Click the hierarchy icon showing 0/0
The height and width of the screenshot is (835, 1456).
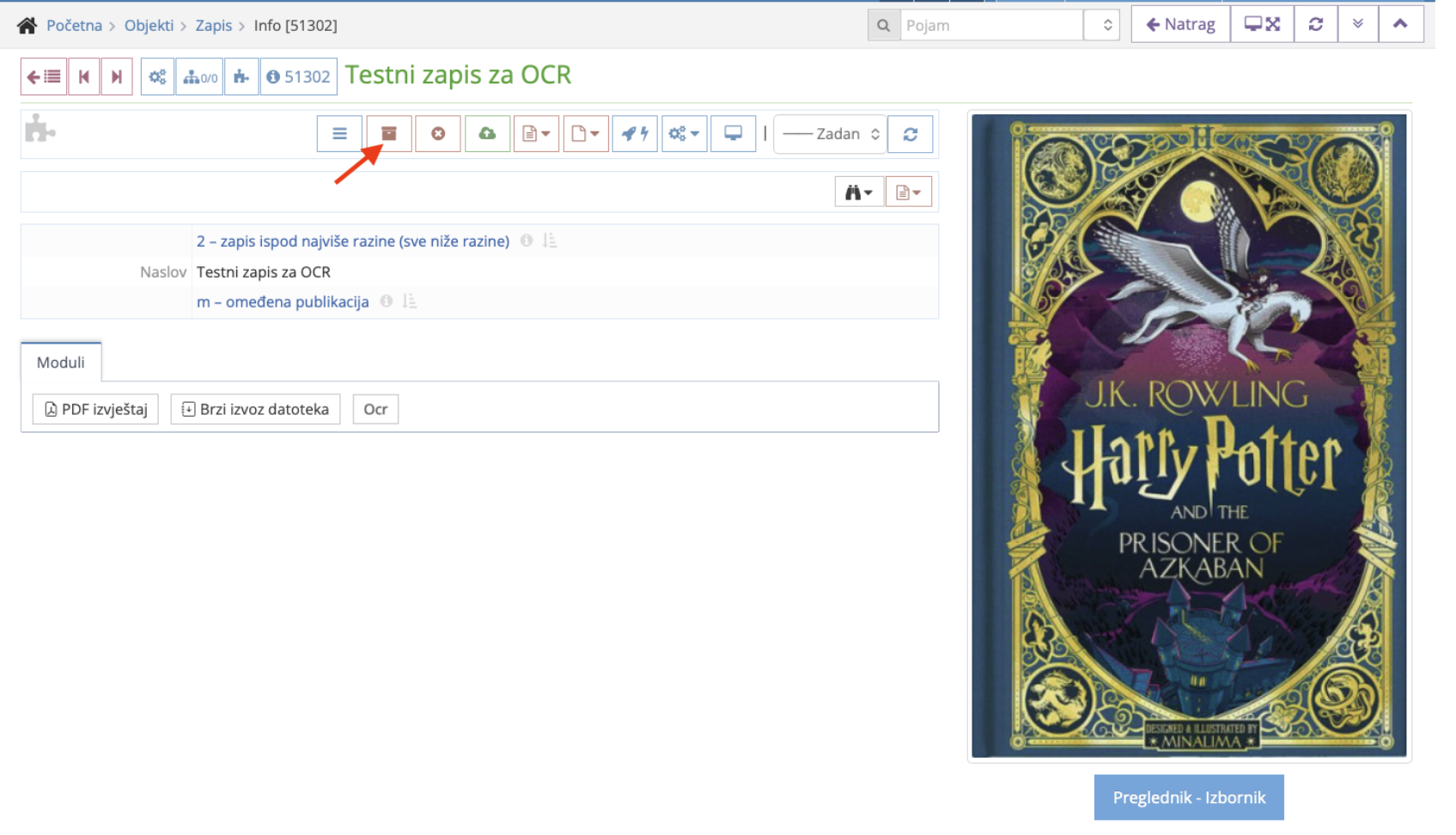pyautogui.click(x=198, y=76)
